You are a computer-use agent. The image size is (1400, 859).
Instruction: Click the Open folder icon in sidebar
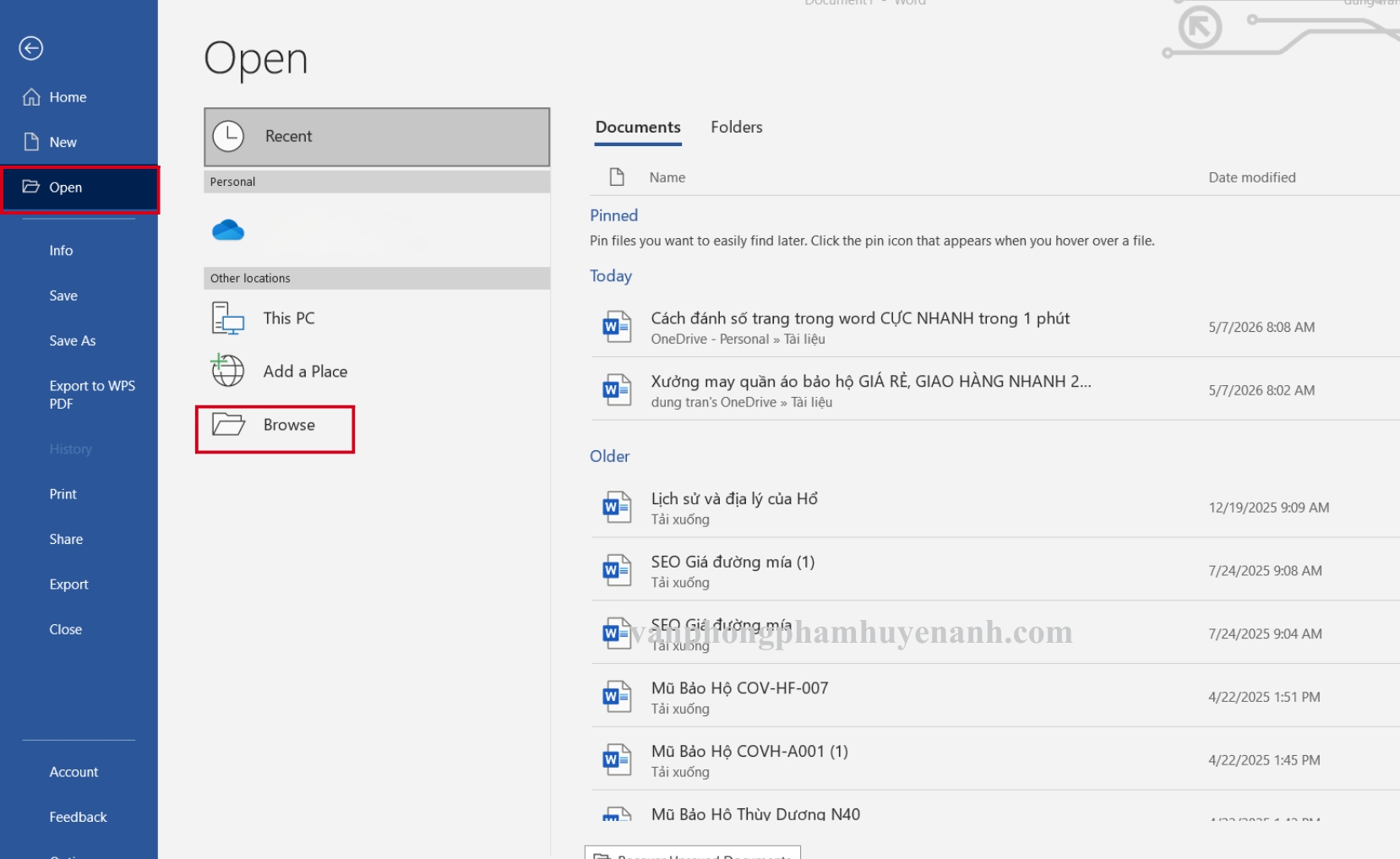click(x=31, y=187)
